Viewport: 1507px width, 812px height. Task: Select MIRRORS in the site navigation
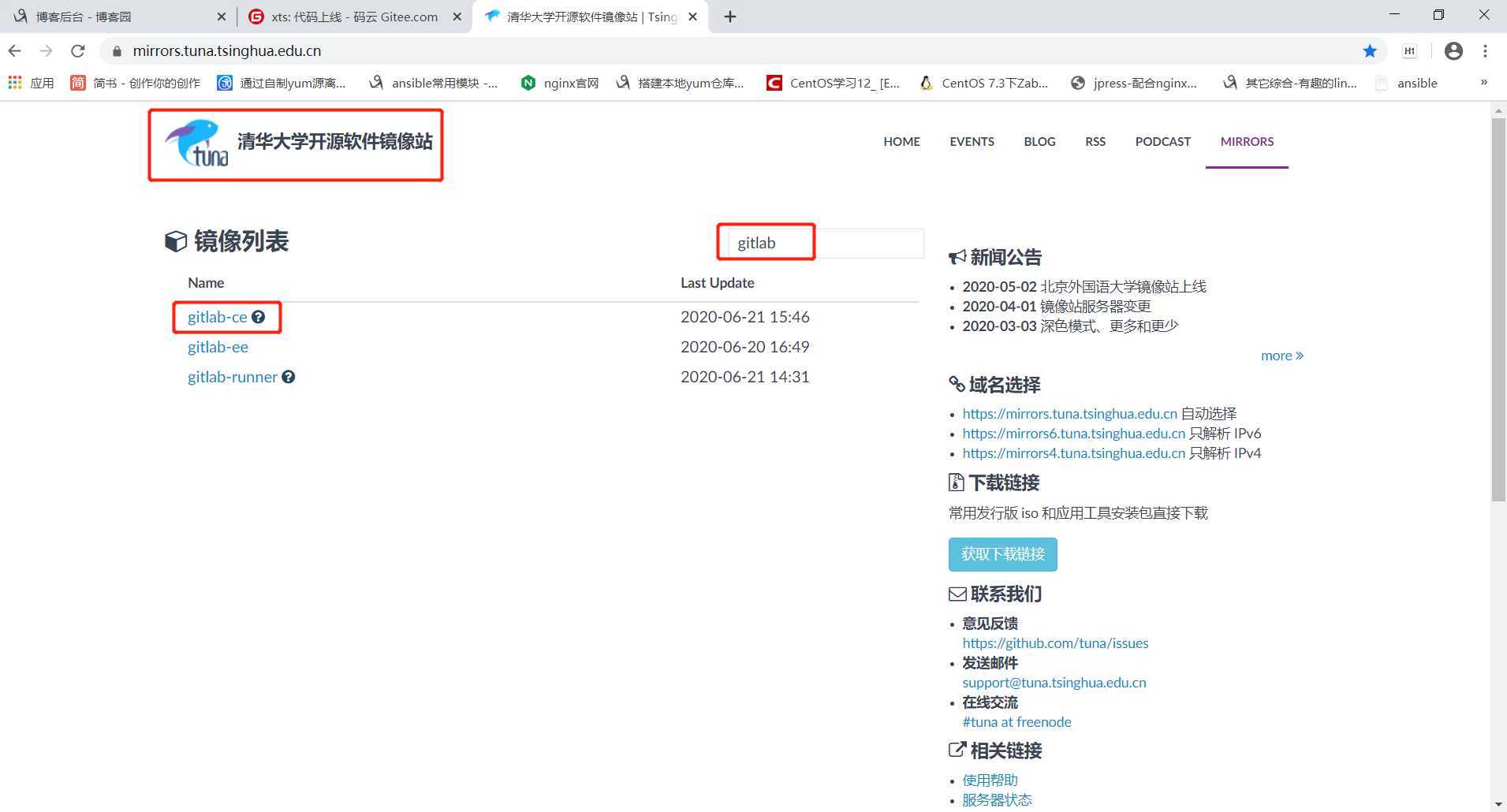pos(1247,142)
